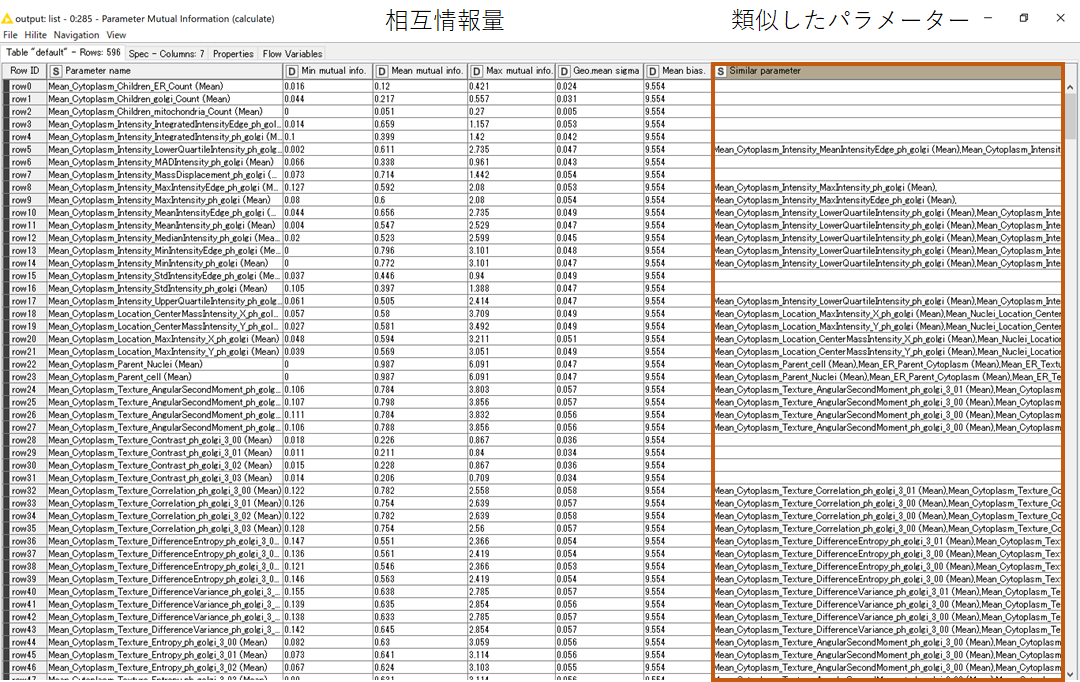Switch to the Flow Variables tab
Viewport: 1080px width, 682px height.
click(x=292, y=53)
